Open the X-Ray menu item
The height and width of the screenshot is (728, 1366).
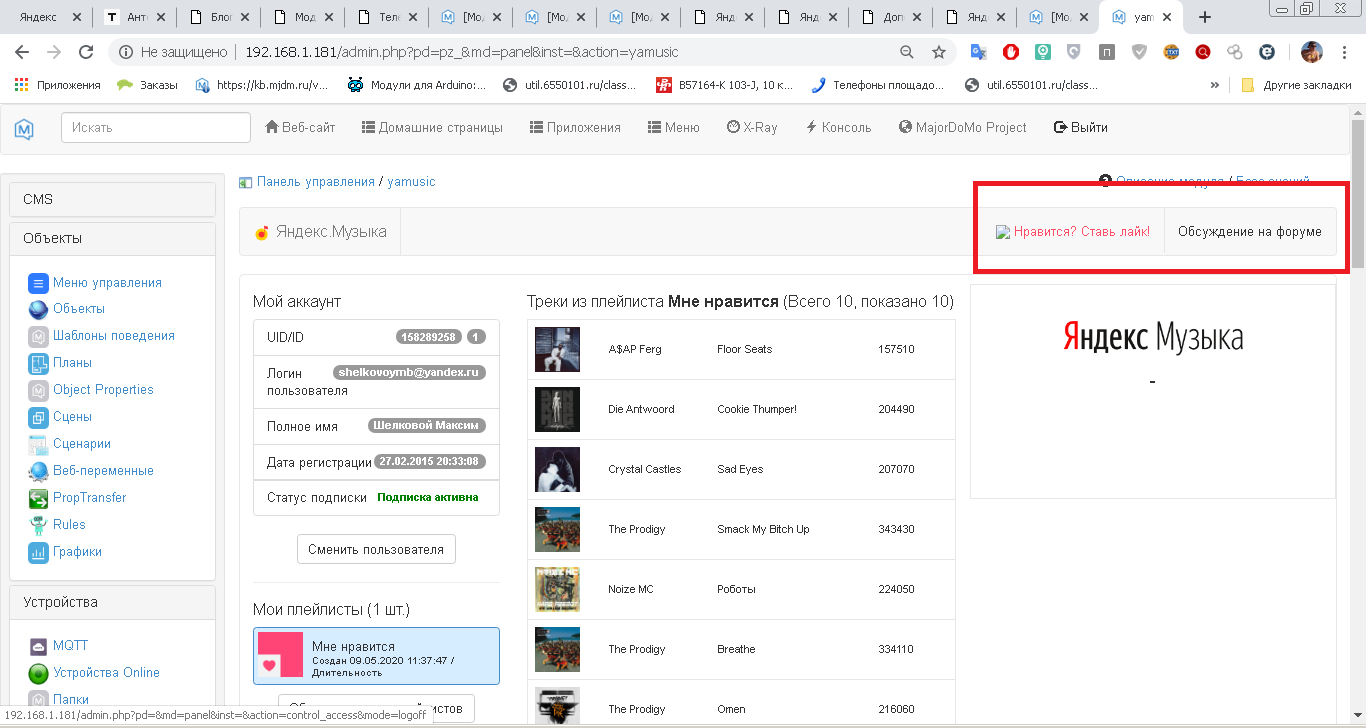point(751,128)
